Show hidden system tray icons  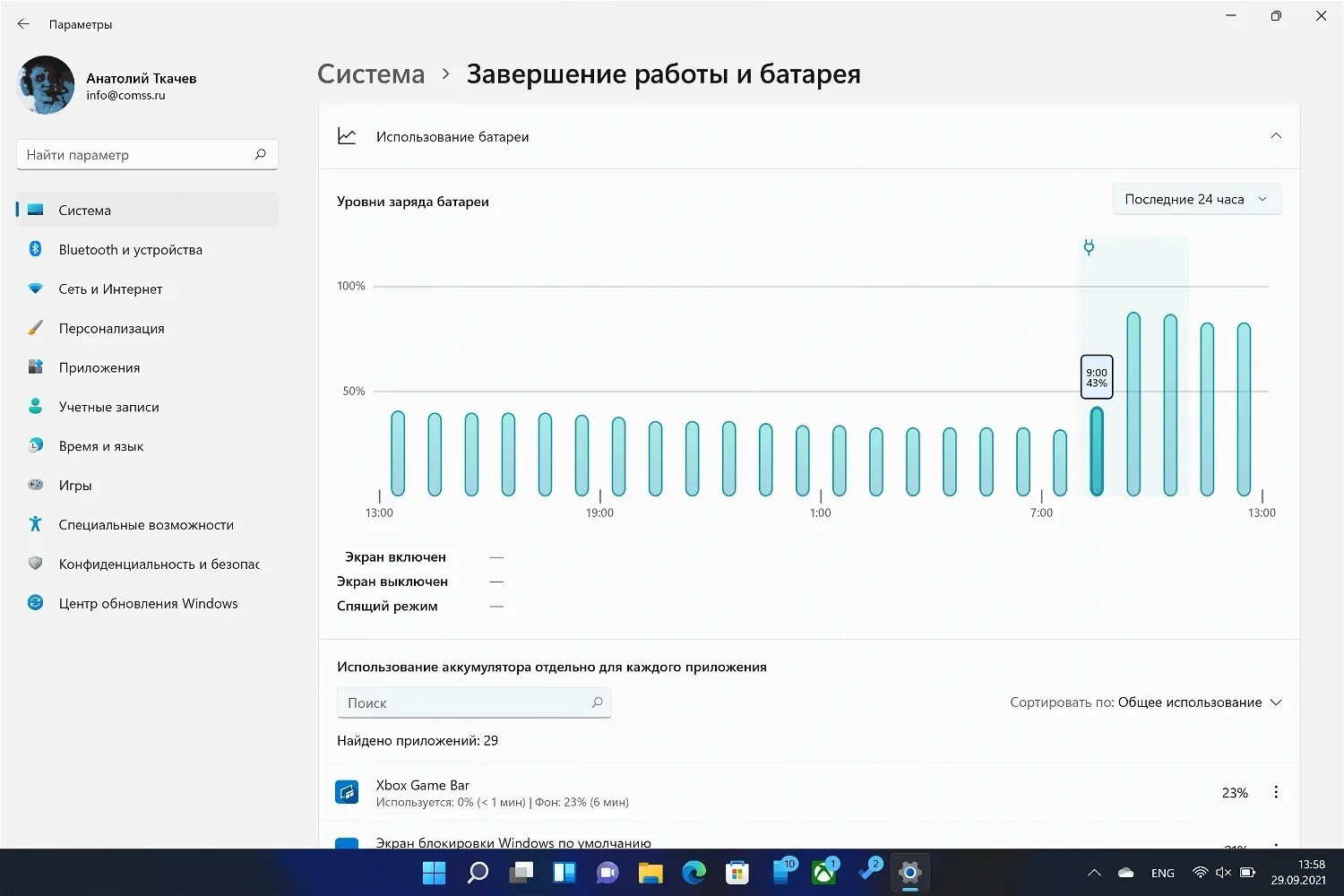pyautogui.click(x=1094, y=872)
